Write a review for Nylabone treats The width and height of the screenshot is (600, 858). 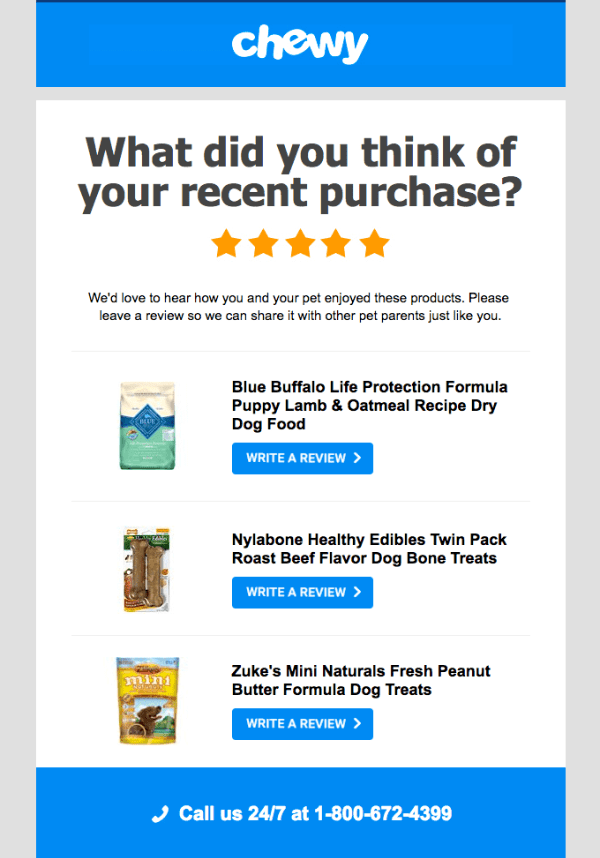(302, 592)
